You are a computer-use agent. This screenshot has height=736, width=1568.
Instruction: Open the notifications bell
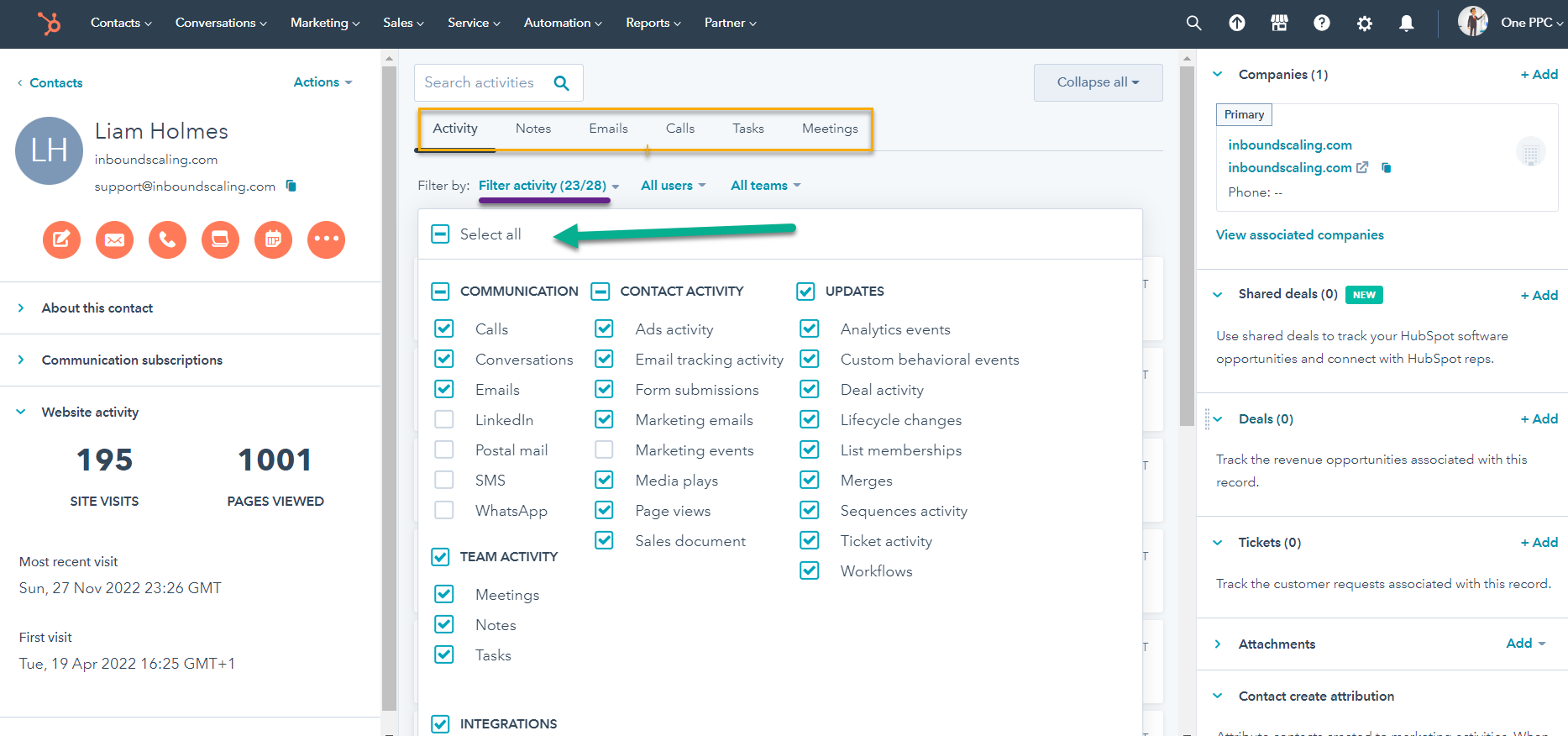tap(1406, 24)
